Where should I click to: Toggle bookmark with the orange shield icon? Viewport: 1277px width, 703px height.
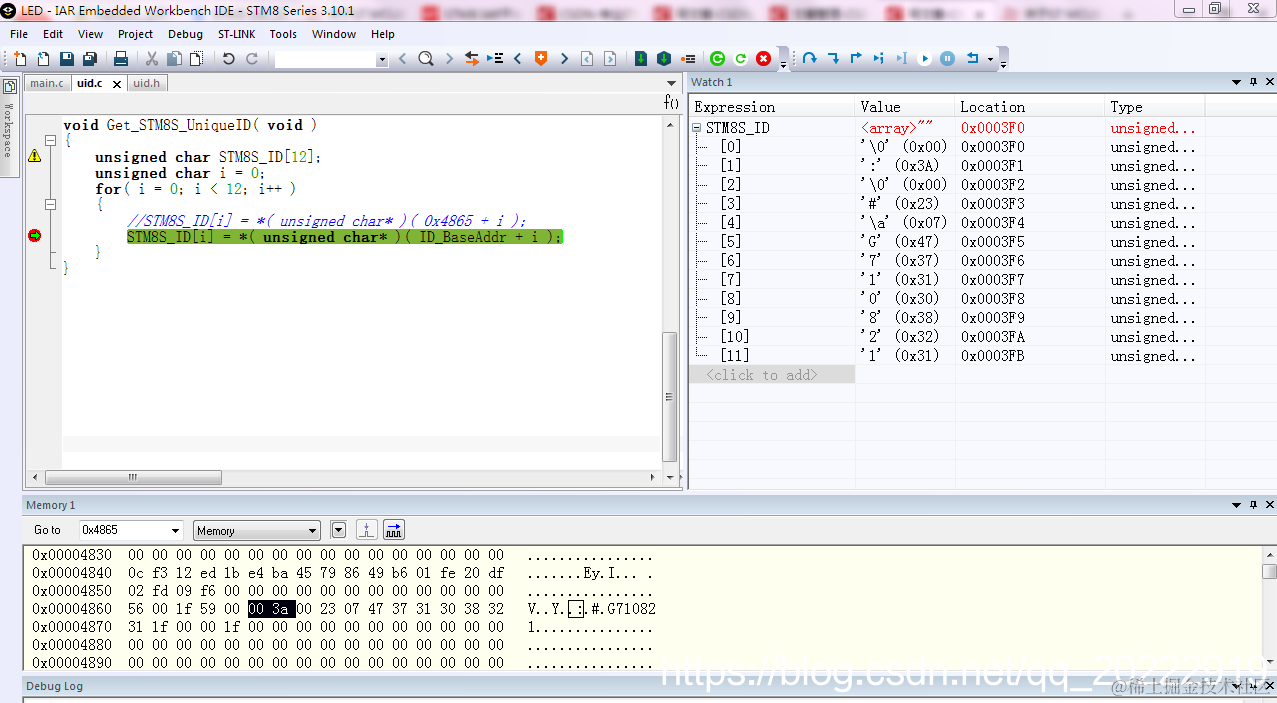[x=541, y=59]
